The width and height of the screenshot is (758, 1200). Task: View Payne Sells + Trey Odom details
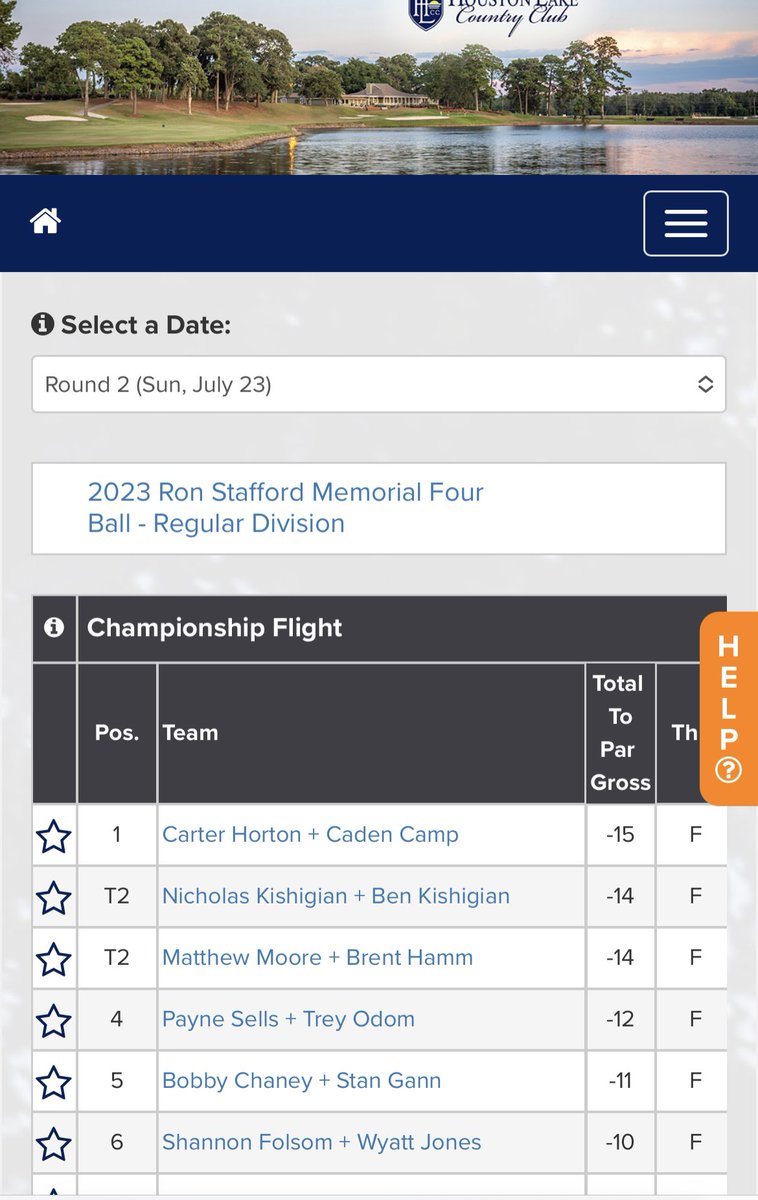288,1019
